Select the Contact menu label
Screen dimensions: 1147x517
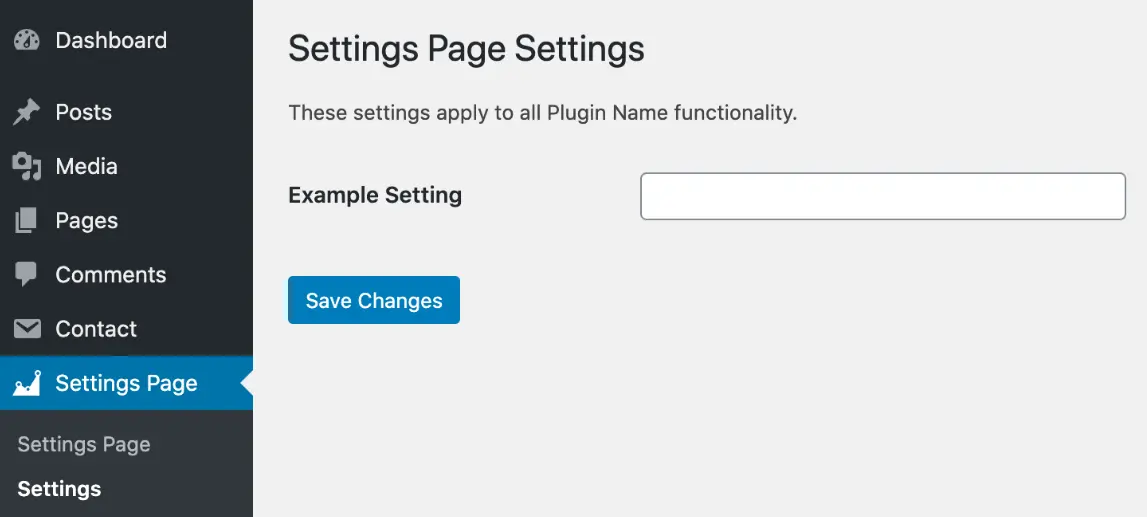click(96, 329)
